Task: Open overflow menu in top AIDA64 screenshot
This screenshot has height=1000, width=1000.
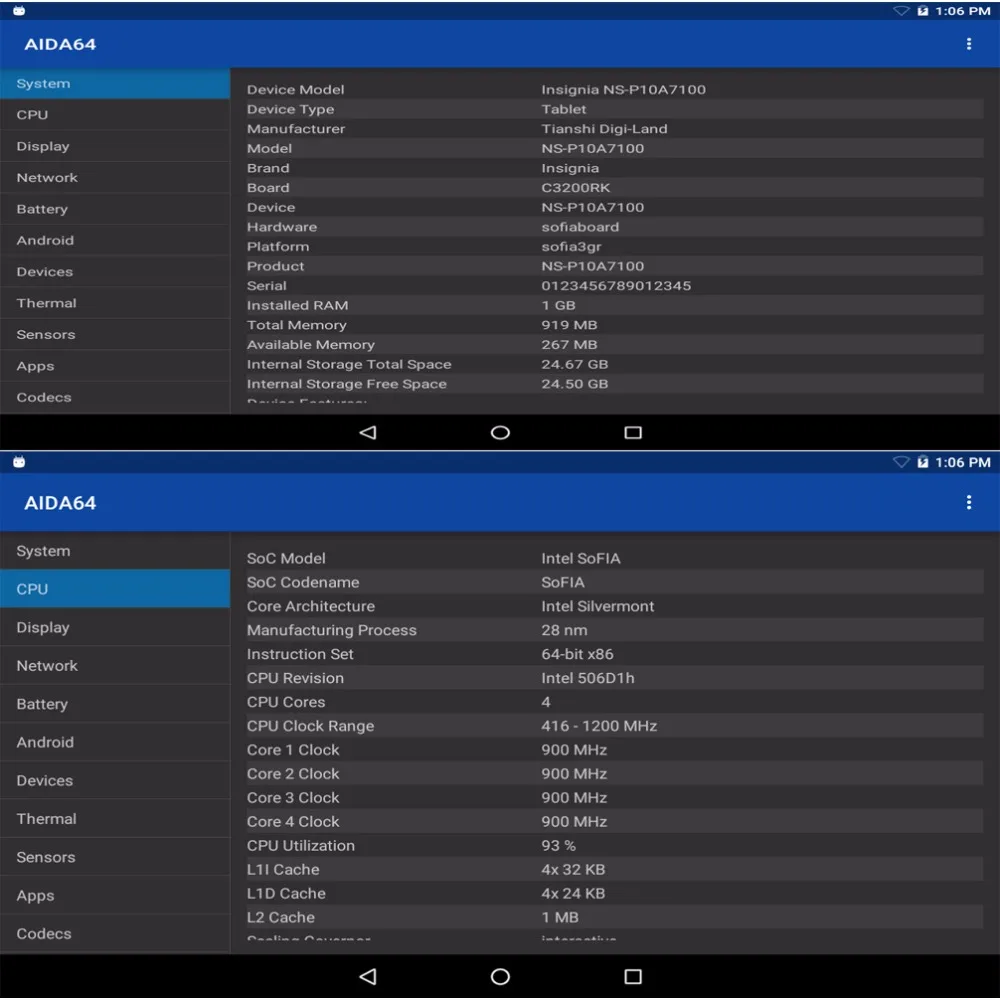Action: (968, 44)
